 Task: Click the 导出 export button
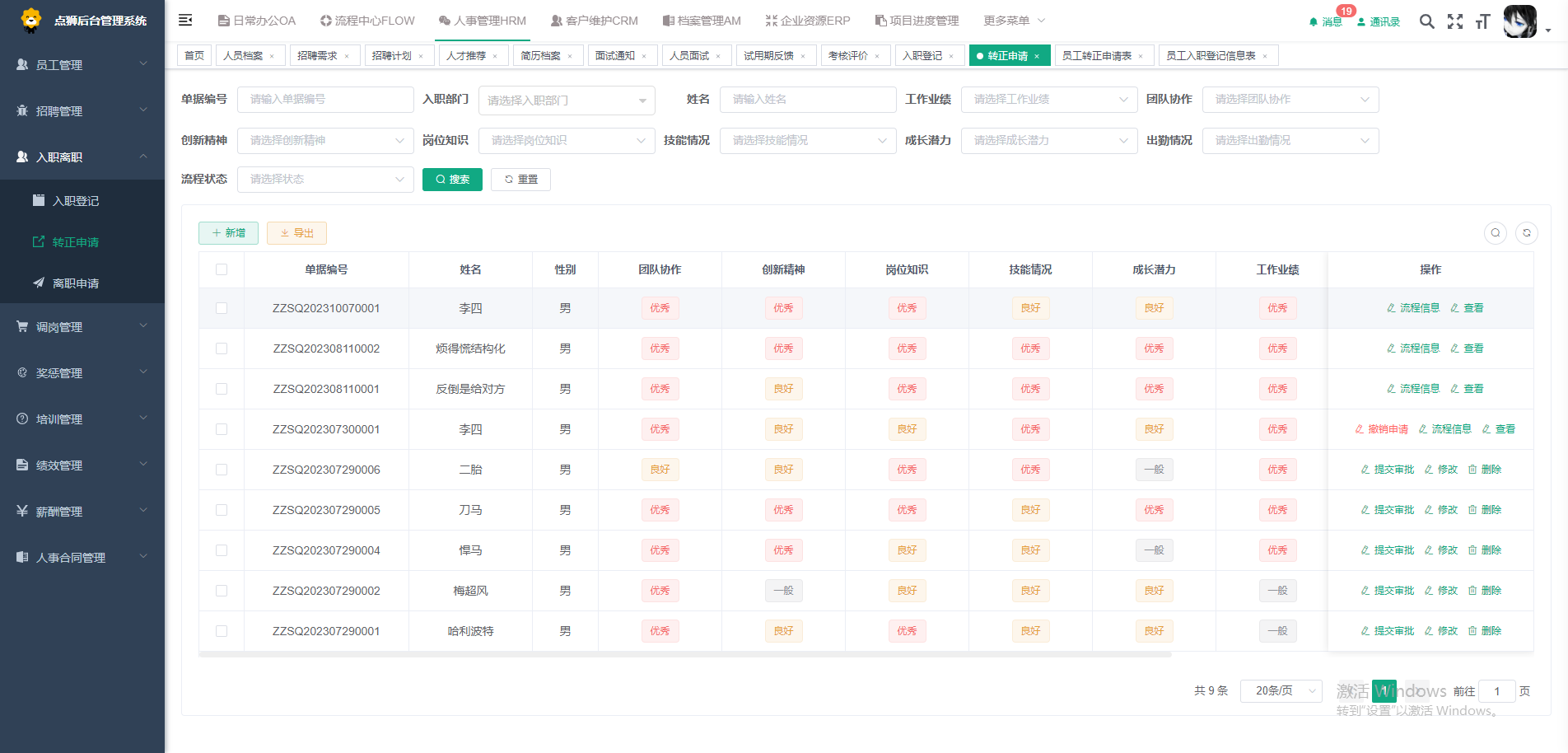pos(296,233)
